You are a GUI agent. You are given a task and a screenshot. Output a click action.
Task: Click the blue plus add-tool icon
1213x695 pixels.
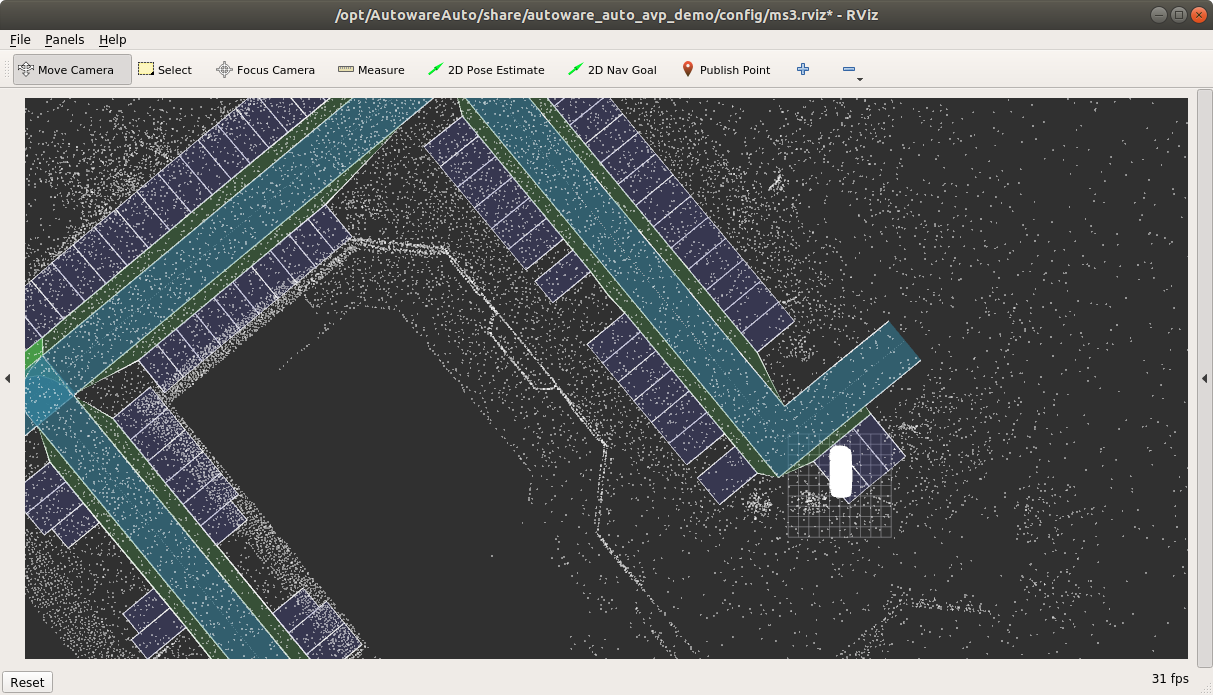tap(803, 69)
